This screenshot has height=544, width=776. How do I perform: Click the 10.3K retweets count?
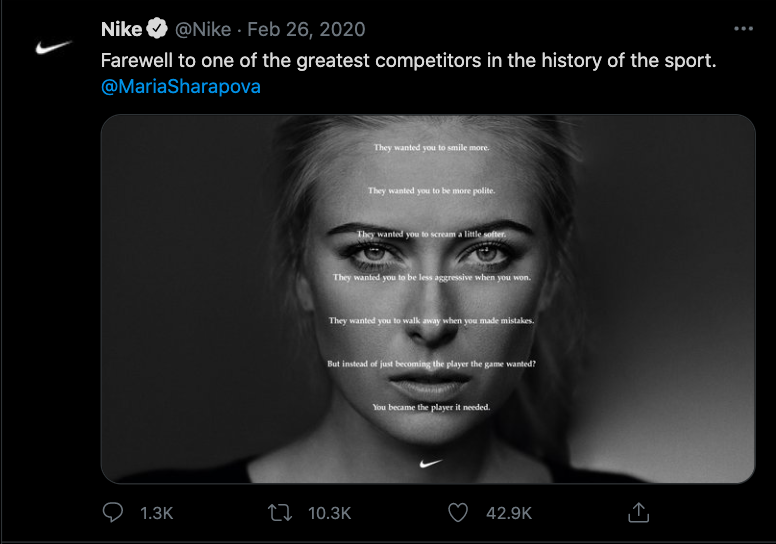329,513
